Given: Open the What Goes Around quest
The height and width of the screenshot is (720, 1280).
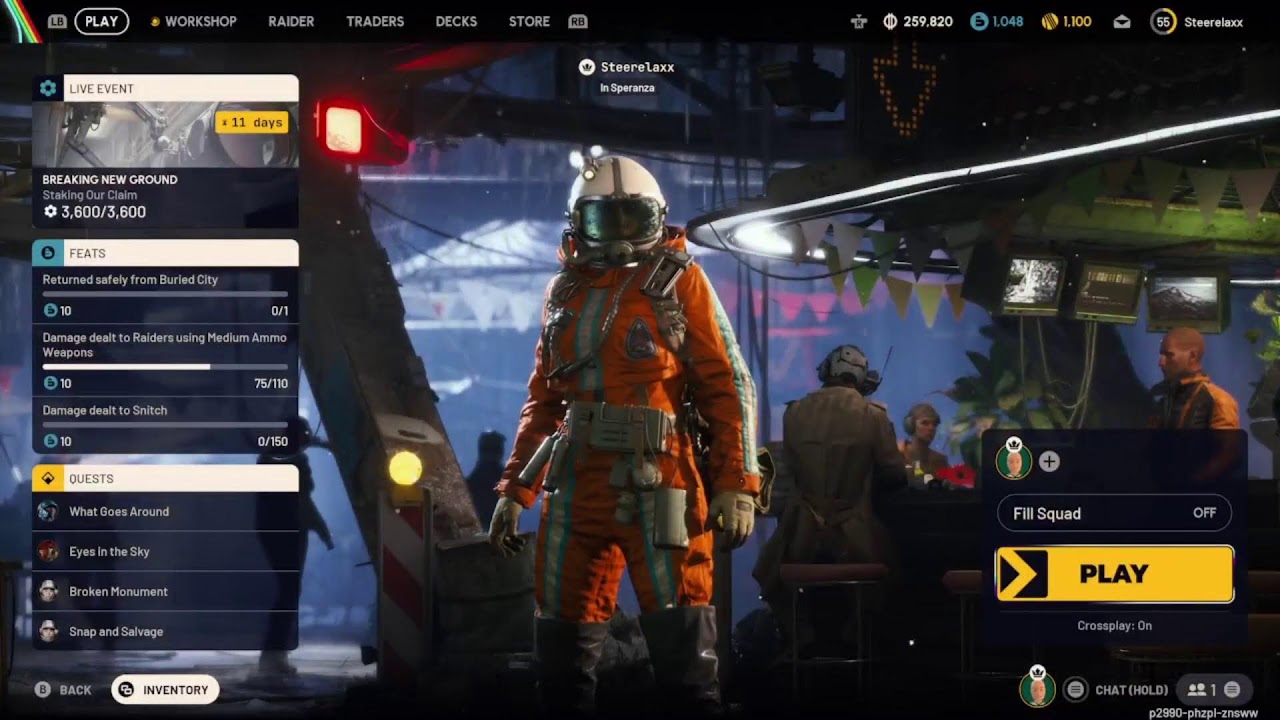Looking at the screenshot, I should [165, 511].
